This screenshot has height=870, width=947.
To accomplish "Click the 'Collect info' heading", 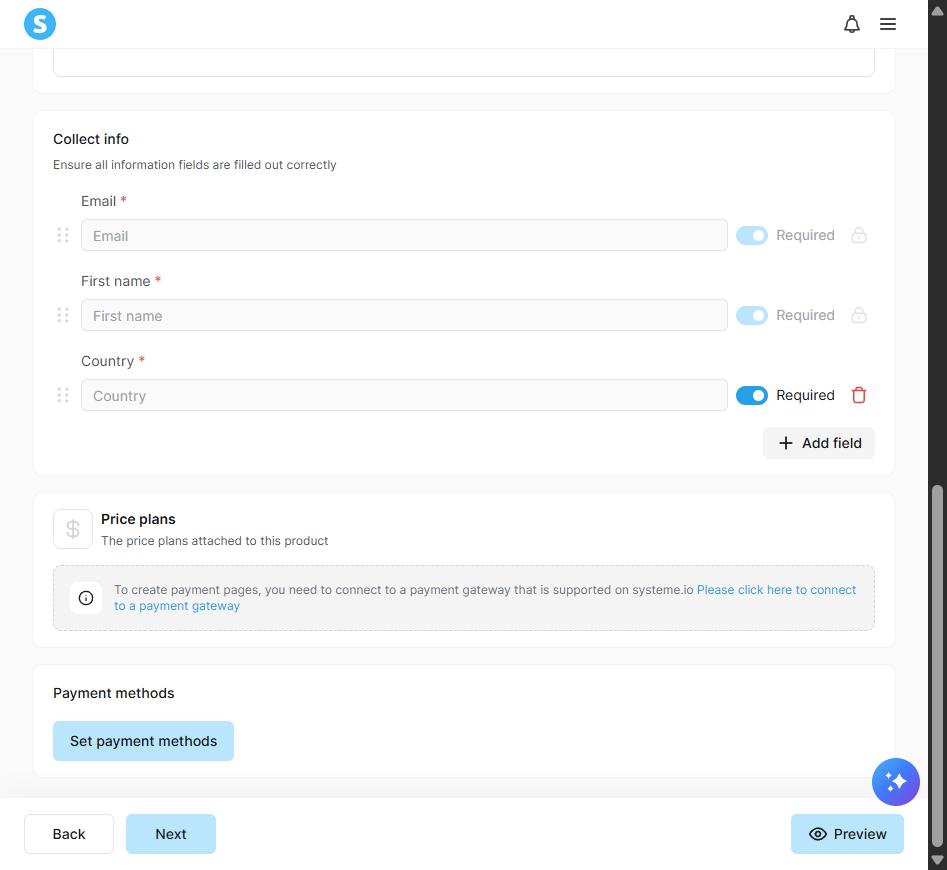I will pyautogui.click(x=91, y=139).
